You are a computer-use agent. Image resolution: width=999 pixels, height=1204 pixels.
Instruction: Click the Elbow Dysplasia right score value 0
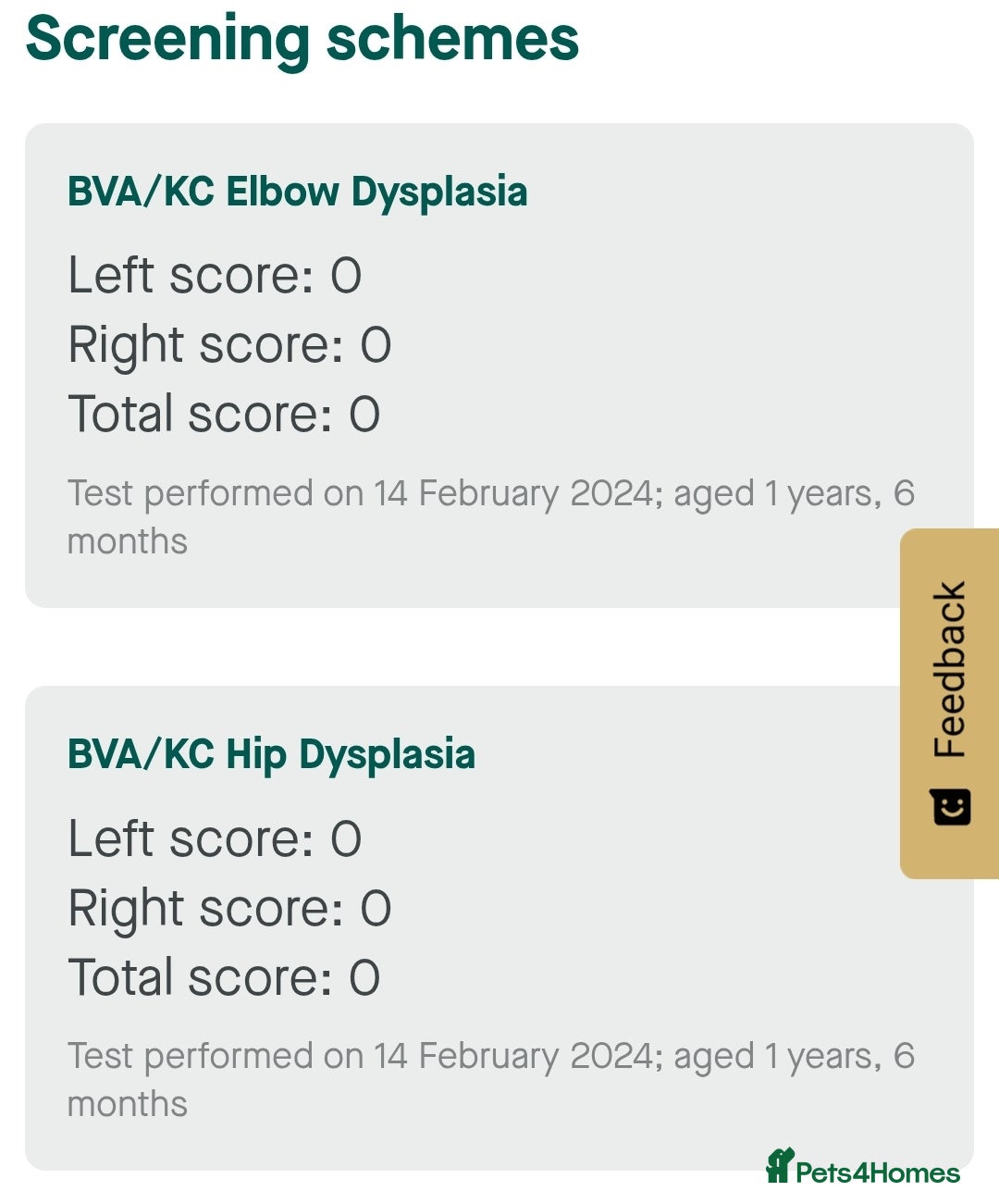[x=376, y=346]
